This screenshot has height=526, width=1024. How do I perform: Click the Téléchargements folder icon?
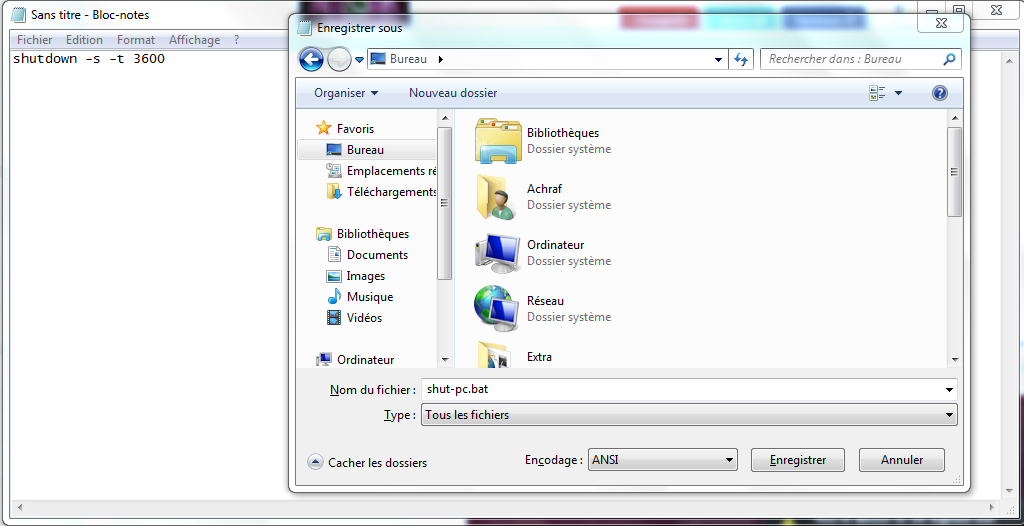(x=334, y=191)
